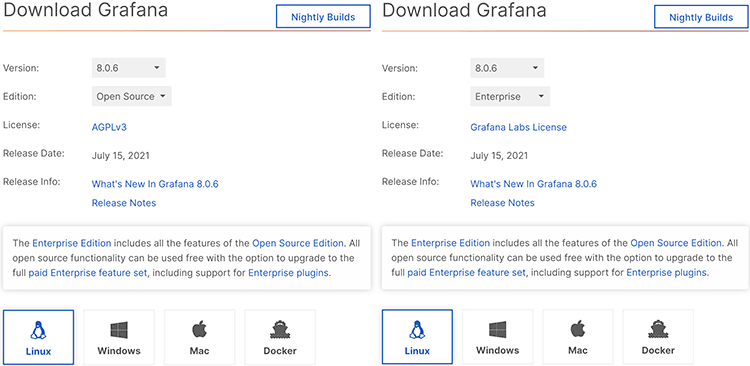Click the July 15, 2021 release date in the left panel
The image size is (750, 366).
[121, 155]
